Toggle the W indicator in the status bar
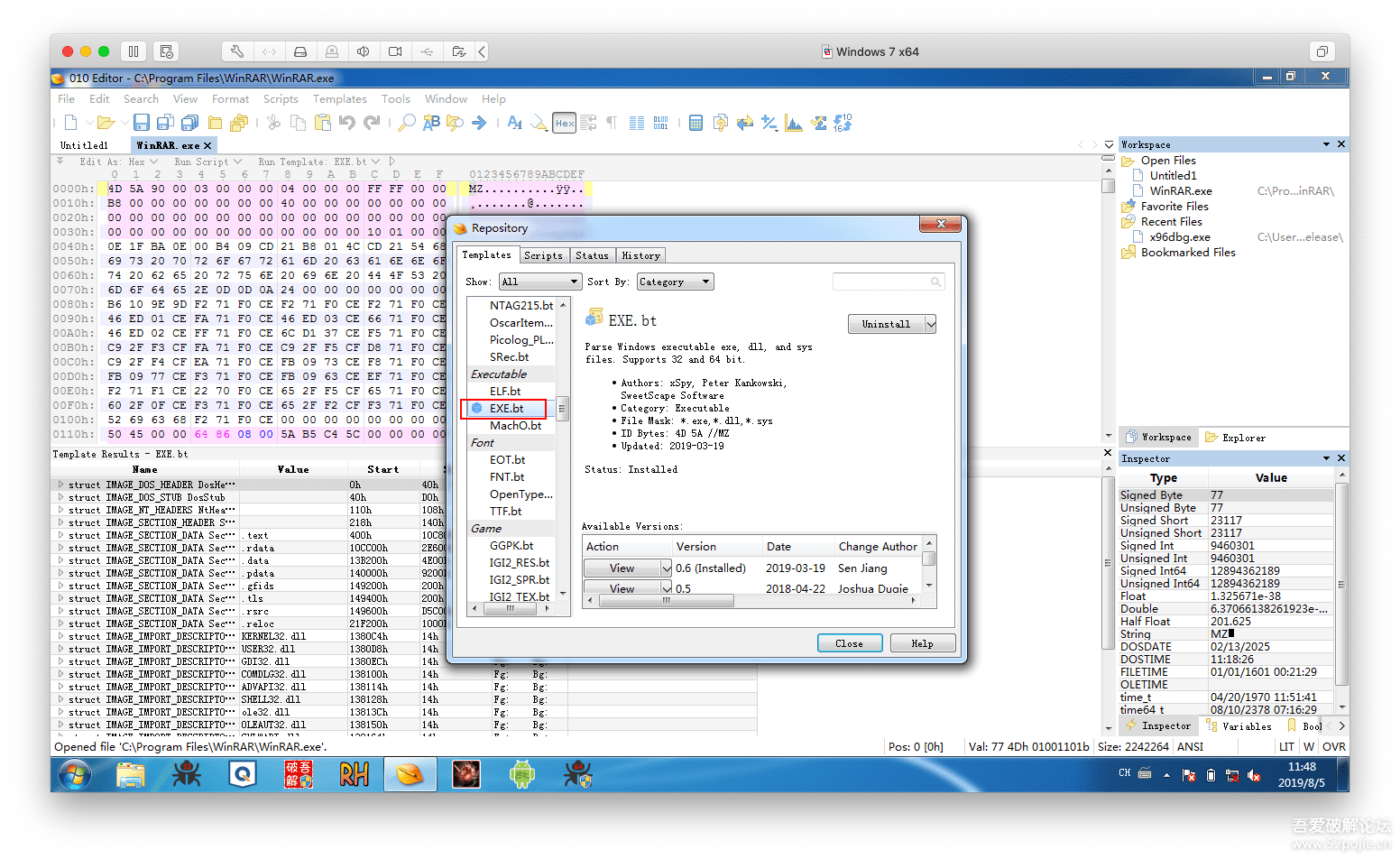This screenshot has width=1400, height=859. tap(1309, 746)
